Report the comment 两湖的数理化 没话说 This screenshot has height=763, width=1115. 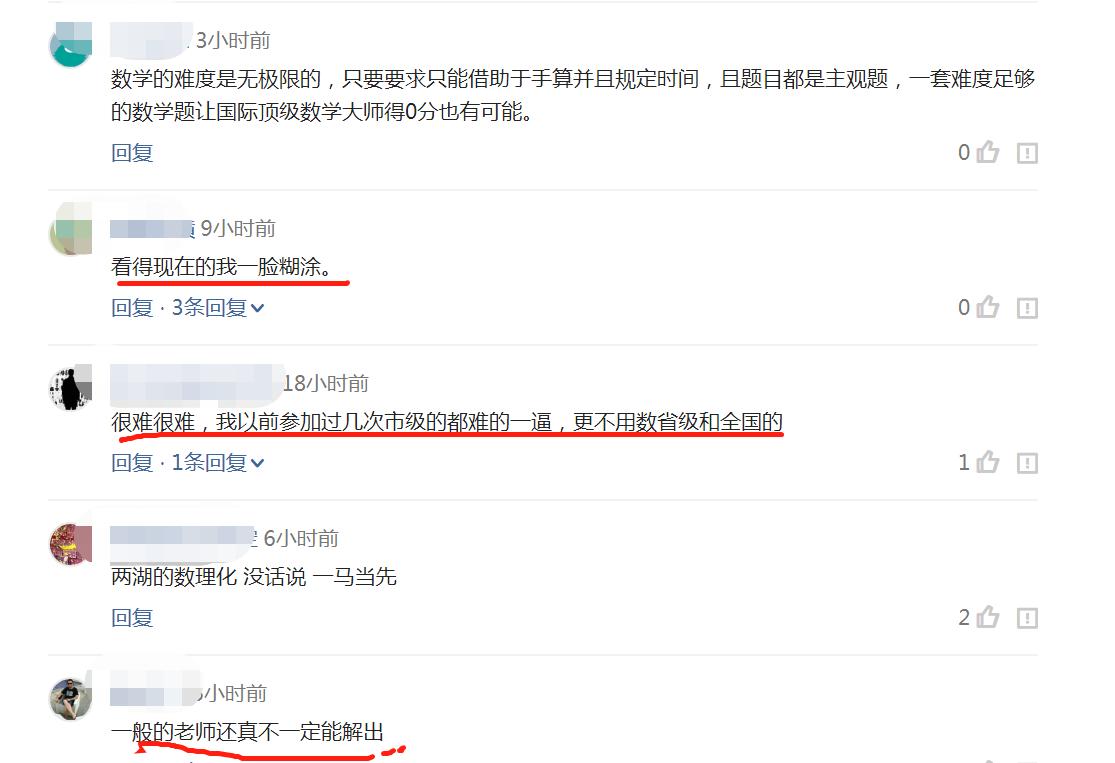pyautogui.click(x=1027, y=618)
